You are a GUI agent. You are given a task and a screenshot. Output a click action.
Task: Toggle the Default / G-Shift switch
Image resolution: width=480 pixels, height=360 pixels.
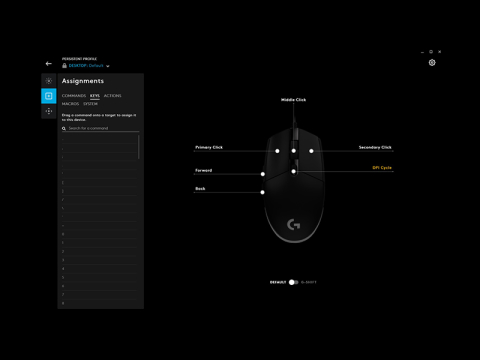[293, 282]
